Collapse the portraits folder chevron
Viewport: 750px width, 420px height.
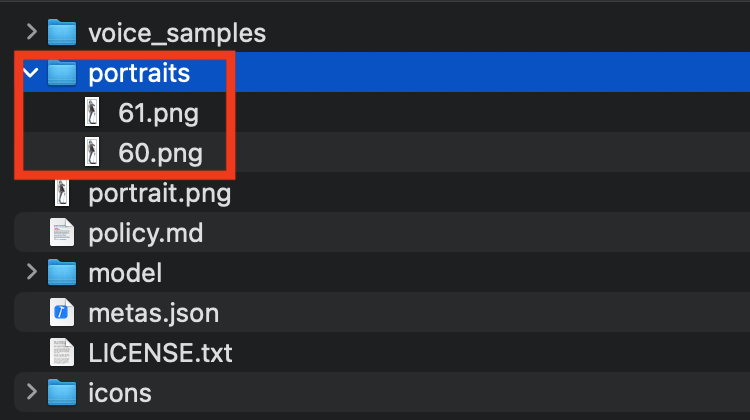pyautogui.click(x=31, y=73)
